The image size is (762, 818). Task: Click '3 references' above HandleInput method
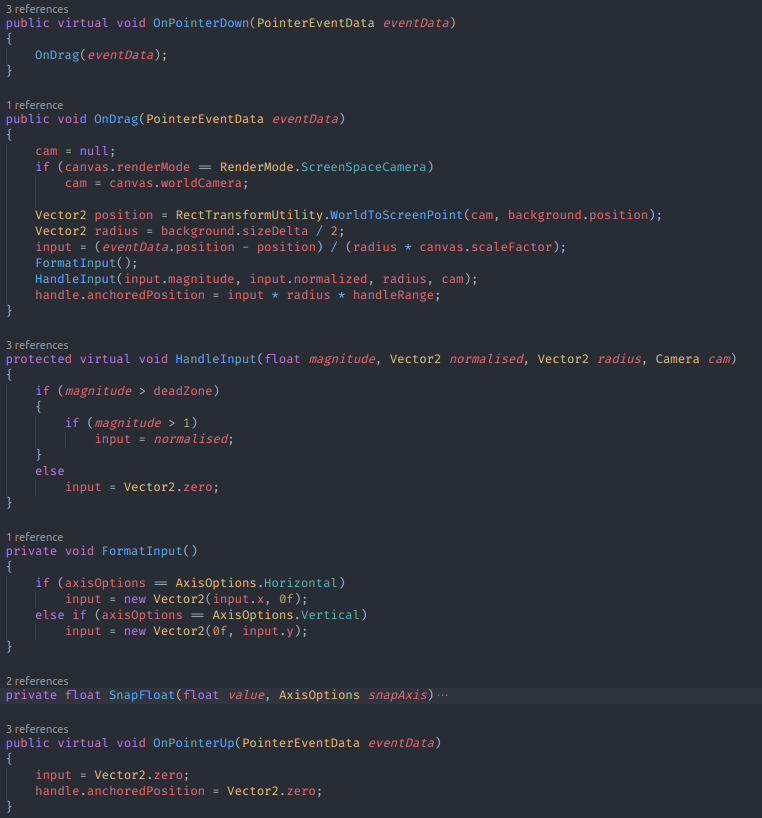(x=37, y=345)
